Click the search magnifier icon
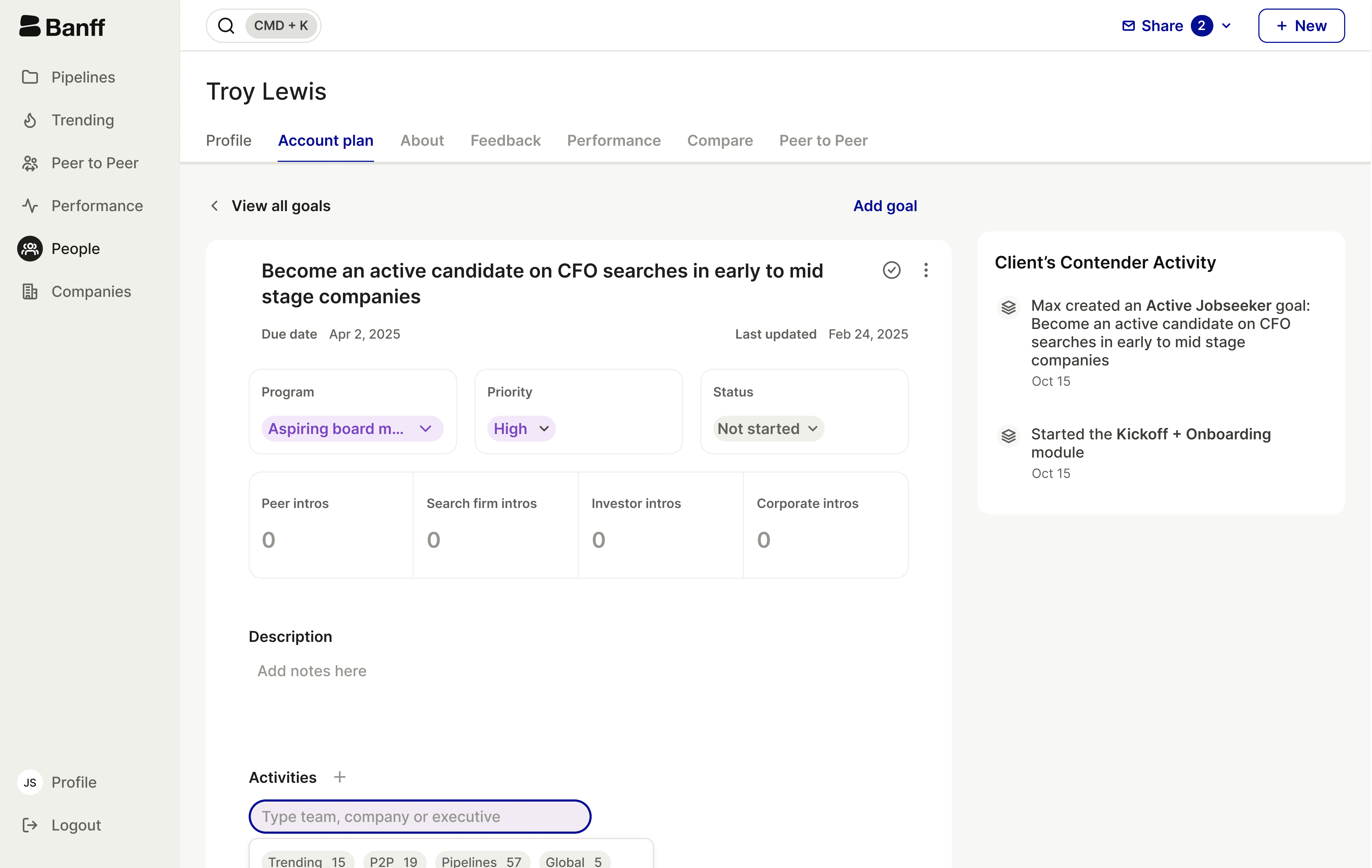Viewport: 1372px width, 868px height. pos(226,26)
